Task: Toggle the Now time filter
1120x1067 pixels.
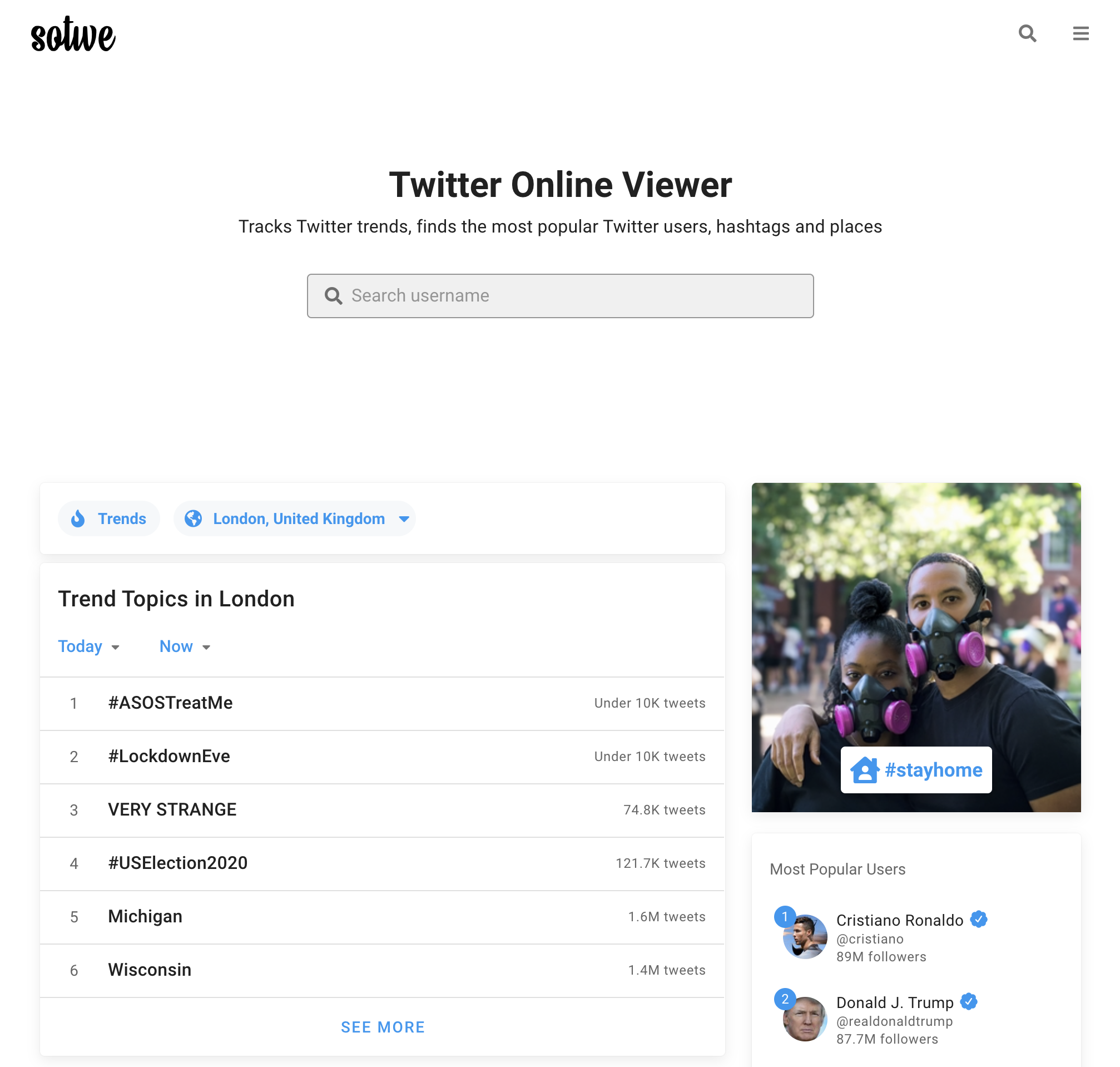Action: click(x=184, y=645)
